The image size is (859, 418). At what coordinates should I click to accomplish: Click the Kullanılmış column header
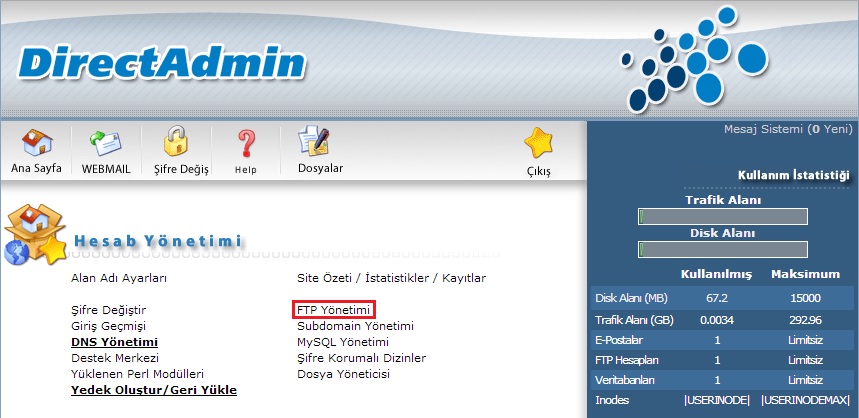pyautogui.click(x=717, y=274)
